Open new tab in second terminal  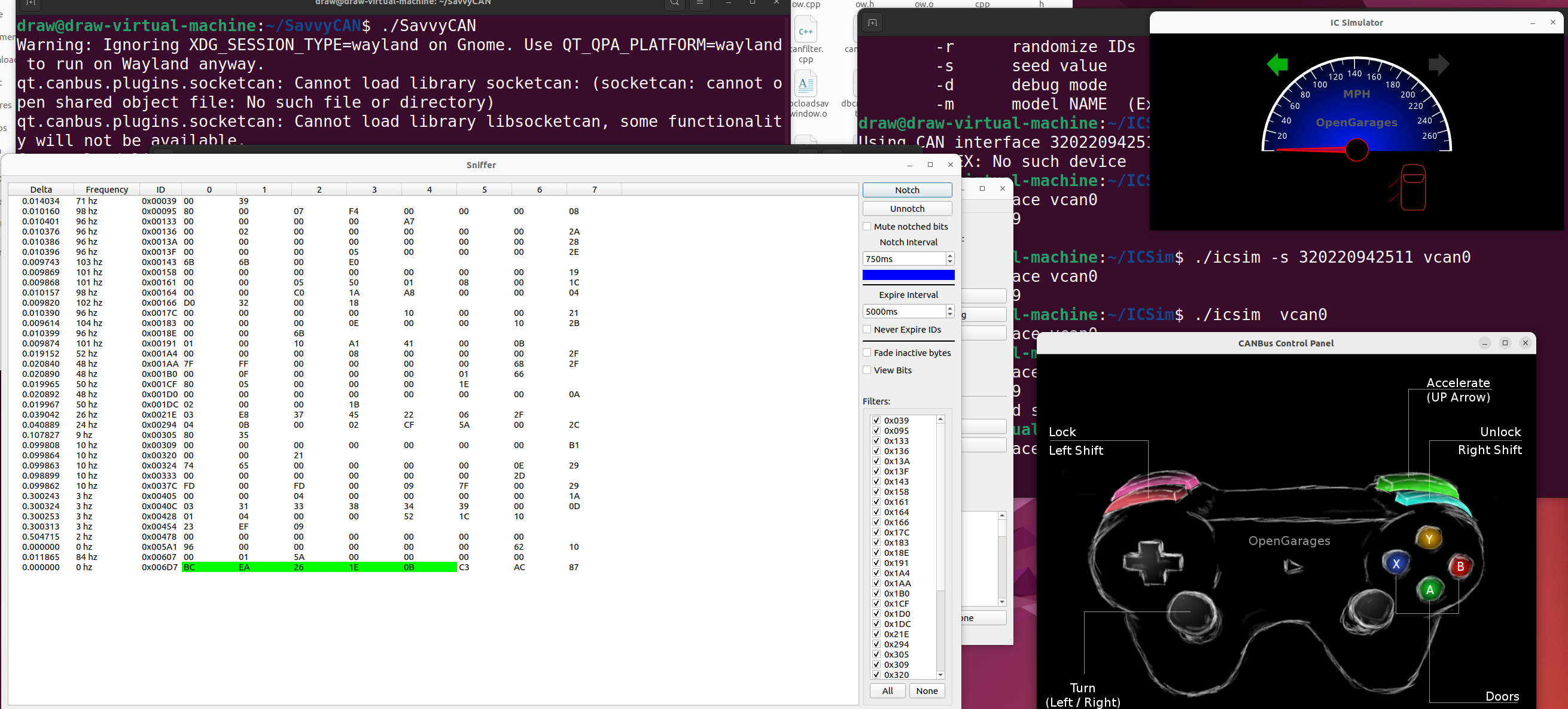(x=872, y=23)
